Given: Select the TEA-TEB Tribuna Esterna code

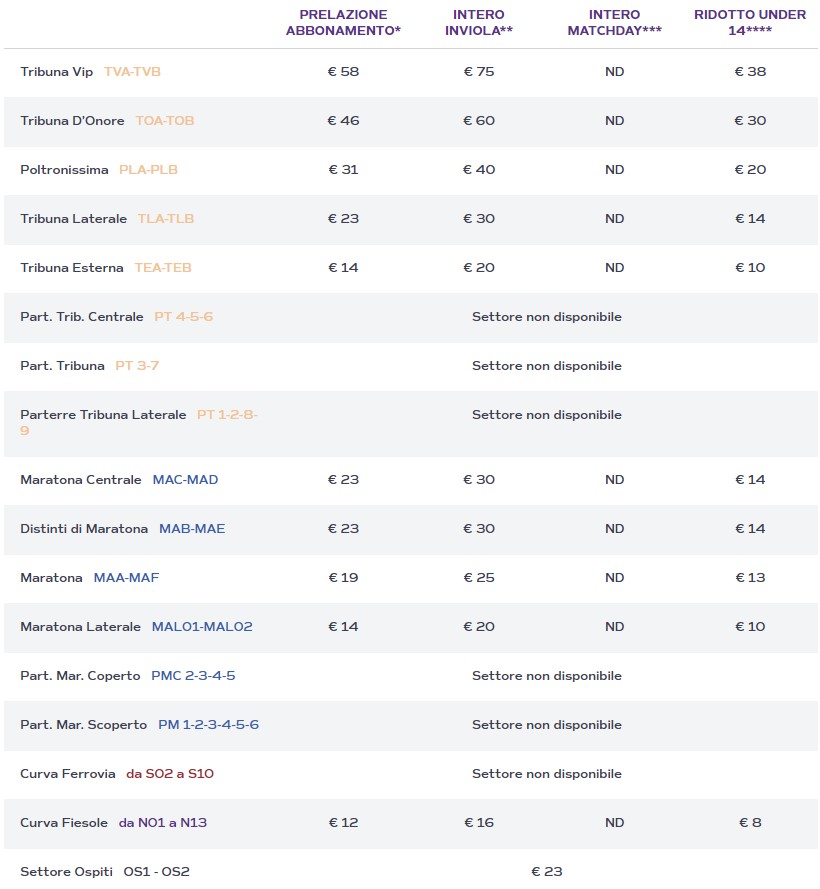Looking at the screenshot, I should (163, 268).
